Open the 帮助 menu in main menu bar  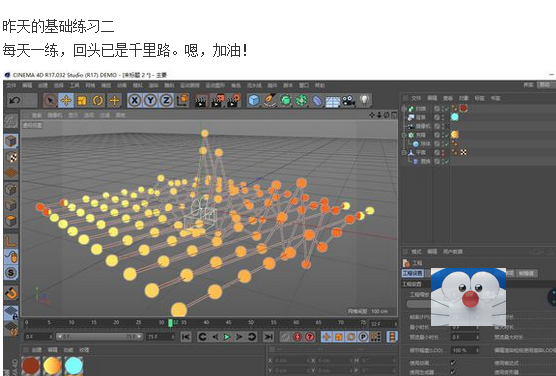click(x=320, y=85)
